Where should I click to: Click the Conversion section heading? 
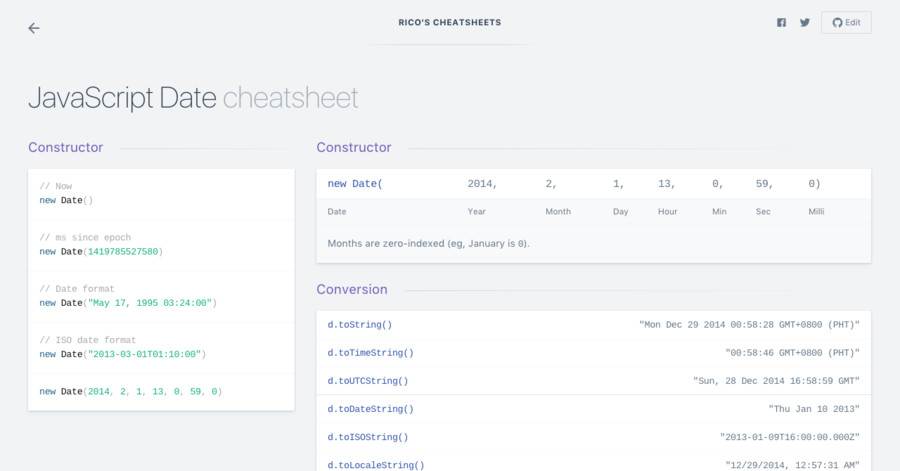(352, 289)
